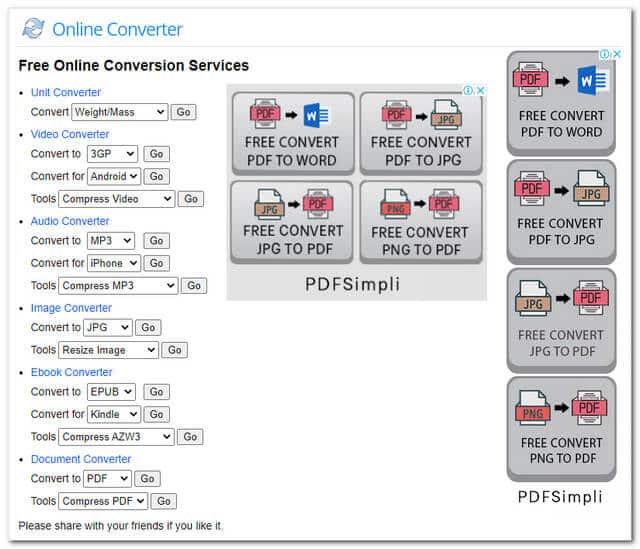Click Go next to EPUB

click(x=156, y=392)
